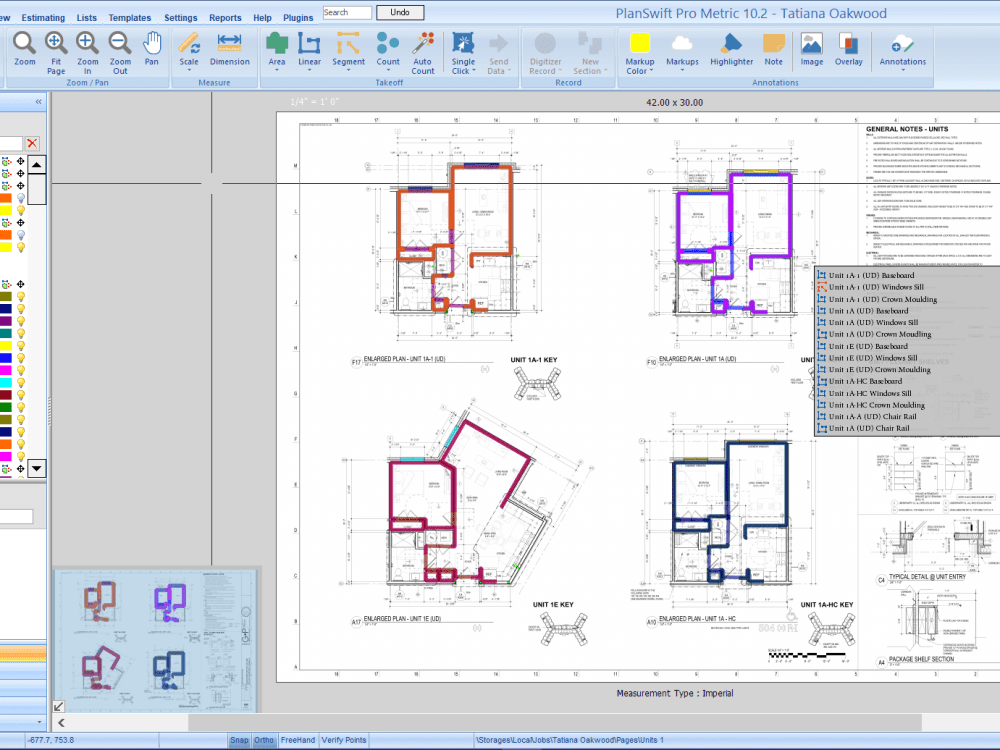Toggle lightbulb visibility for the cyan item

coord(20,383)
